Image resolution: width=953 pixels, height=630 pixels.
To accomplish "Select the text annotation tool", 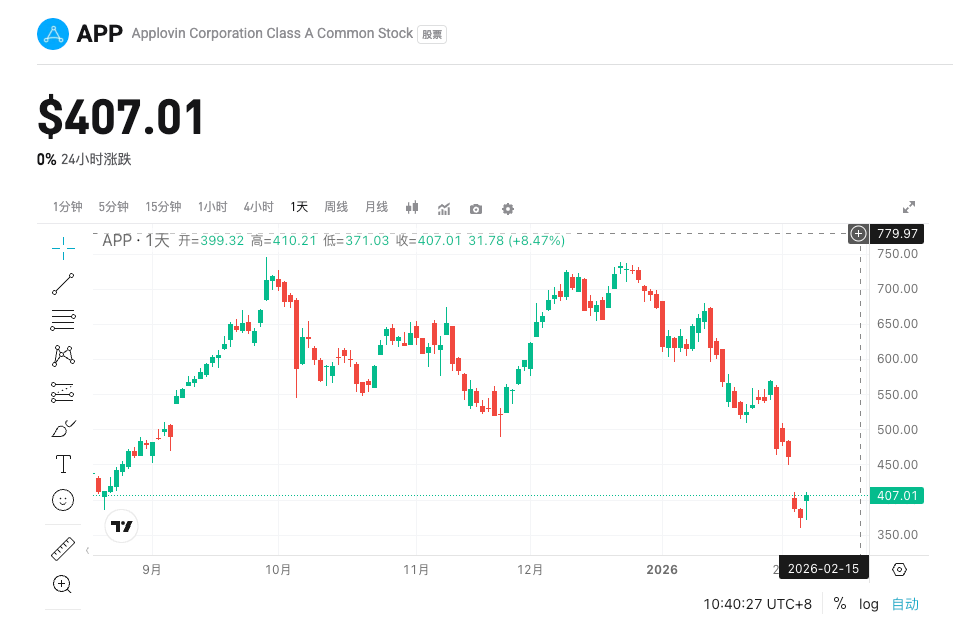I will (x=63, y=464).
